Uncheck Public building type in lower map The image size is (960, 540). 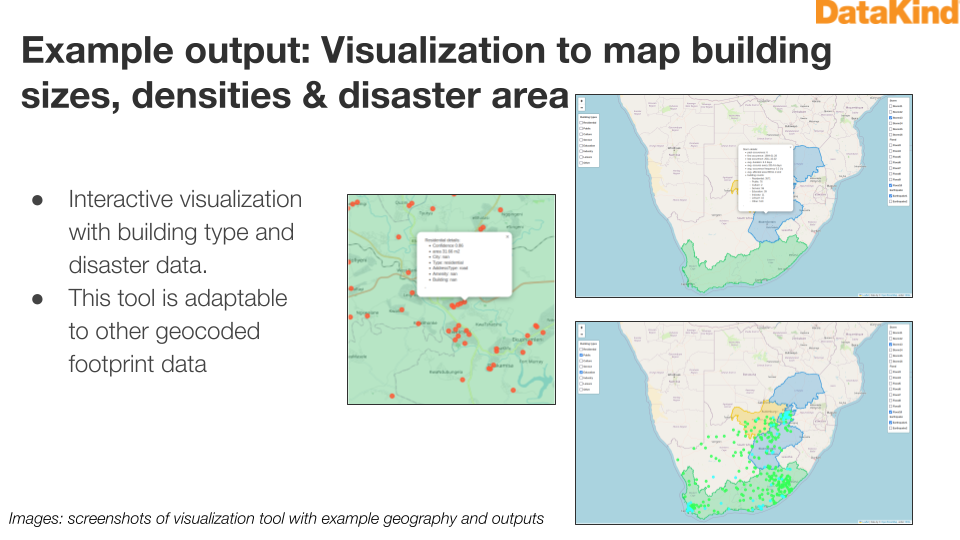(x=581, y=355)
